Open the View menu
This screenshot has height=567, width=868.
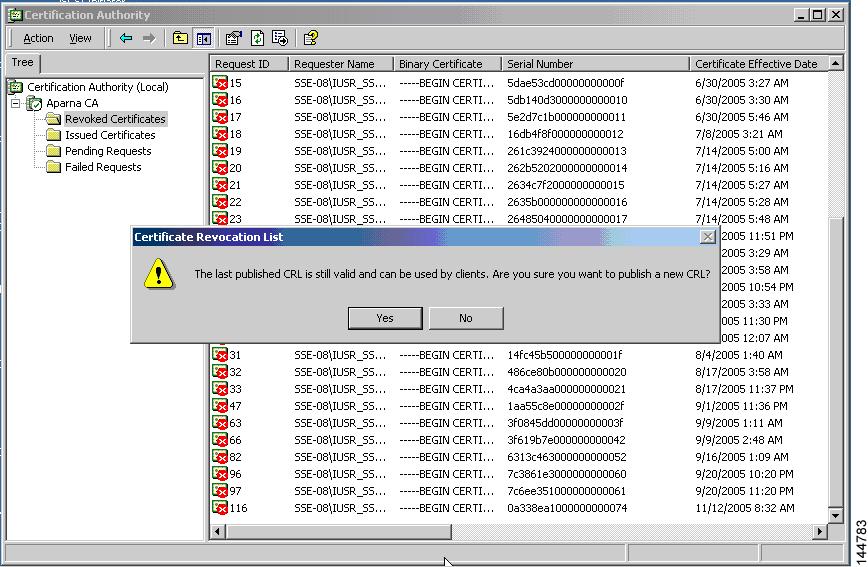[x=80, y=38]
